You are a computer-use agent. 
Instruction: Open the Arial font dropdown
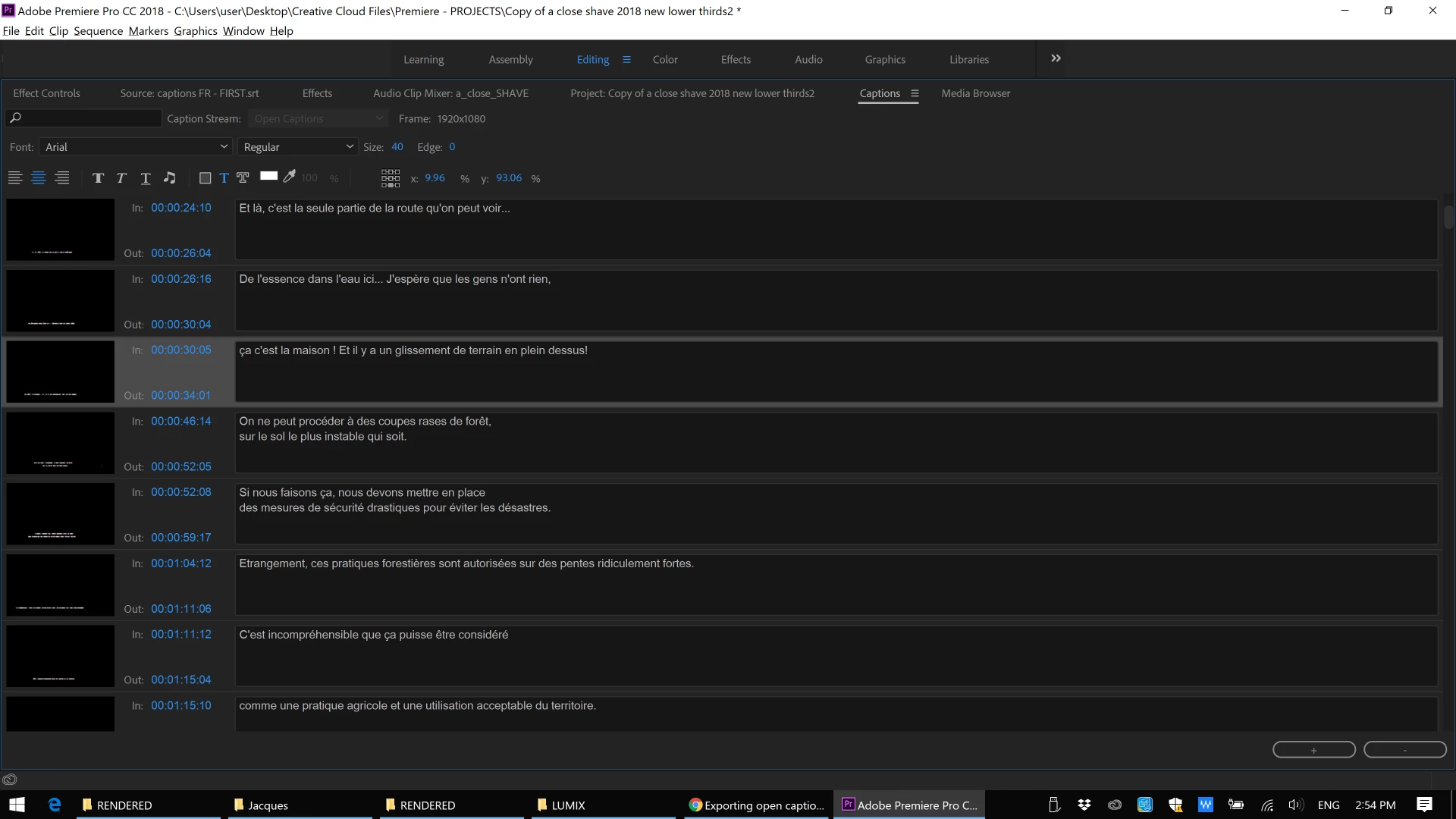tap(136, 146)
